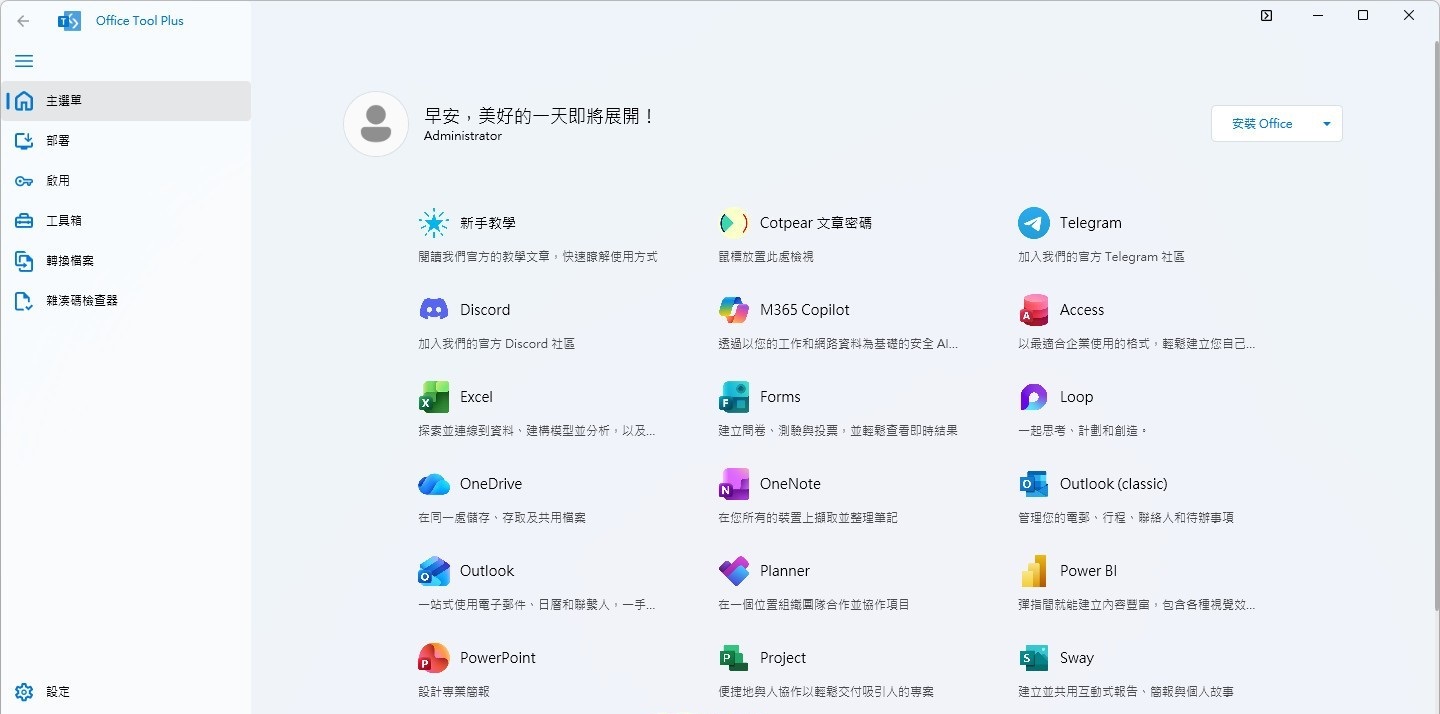Open the Access database icon
Viewport: 1440px width, 714px height.
pos(1033,310)
